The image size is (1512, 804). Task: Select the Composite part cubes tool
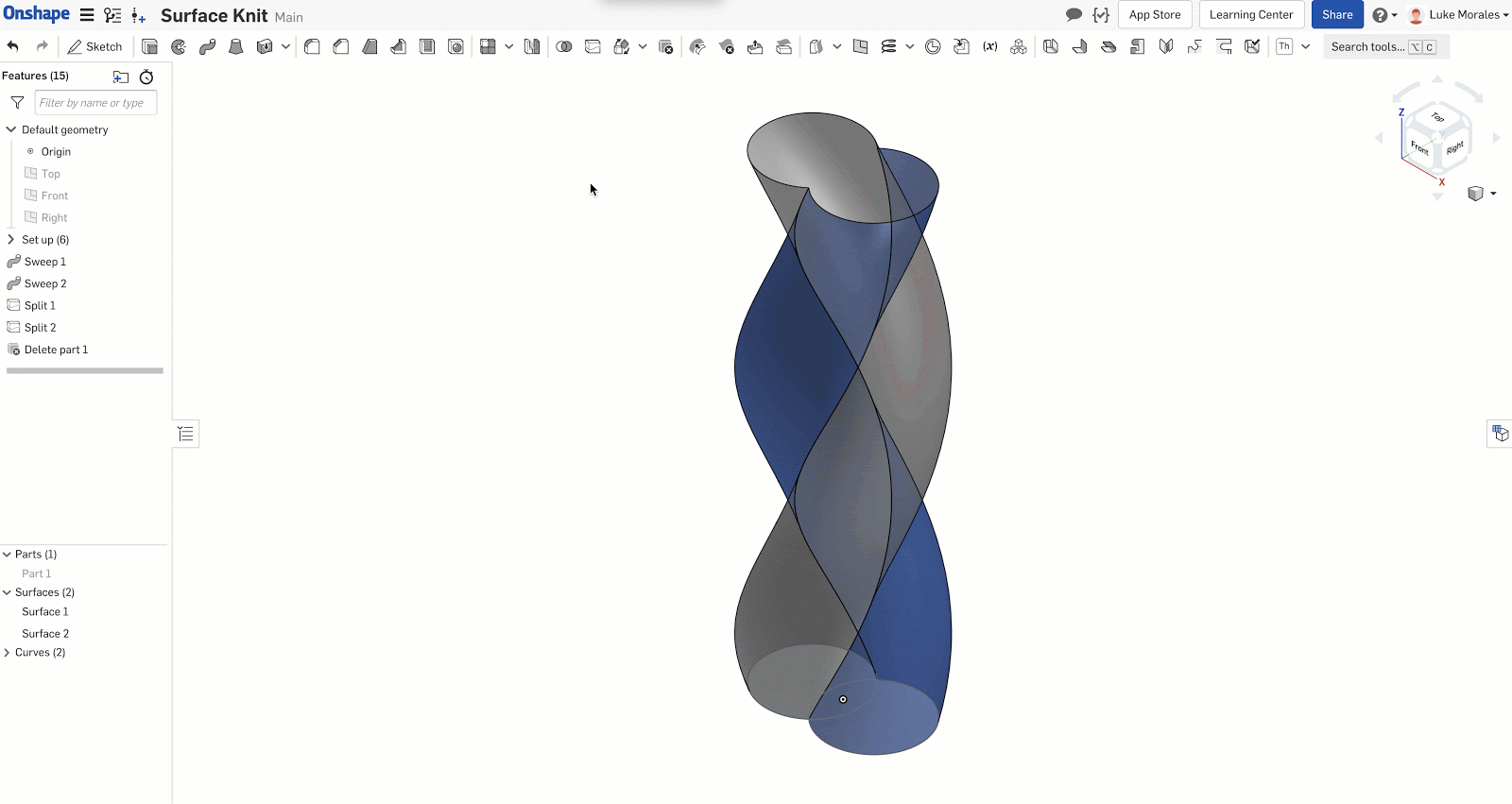1019,46
